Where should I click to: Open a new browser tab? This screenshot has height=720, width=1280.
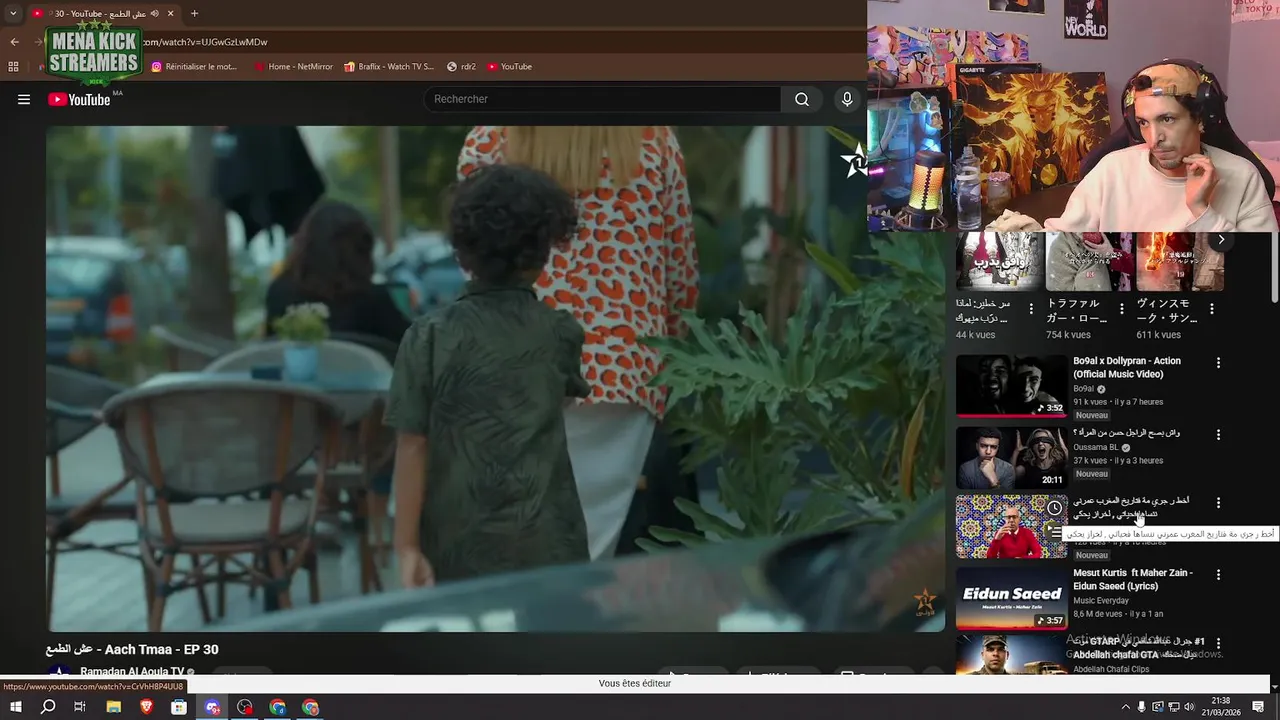194,13
